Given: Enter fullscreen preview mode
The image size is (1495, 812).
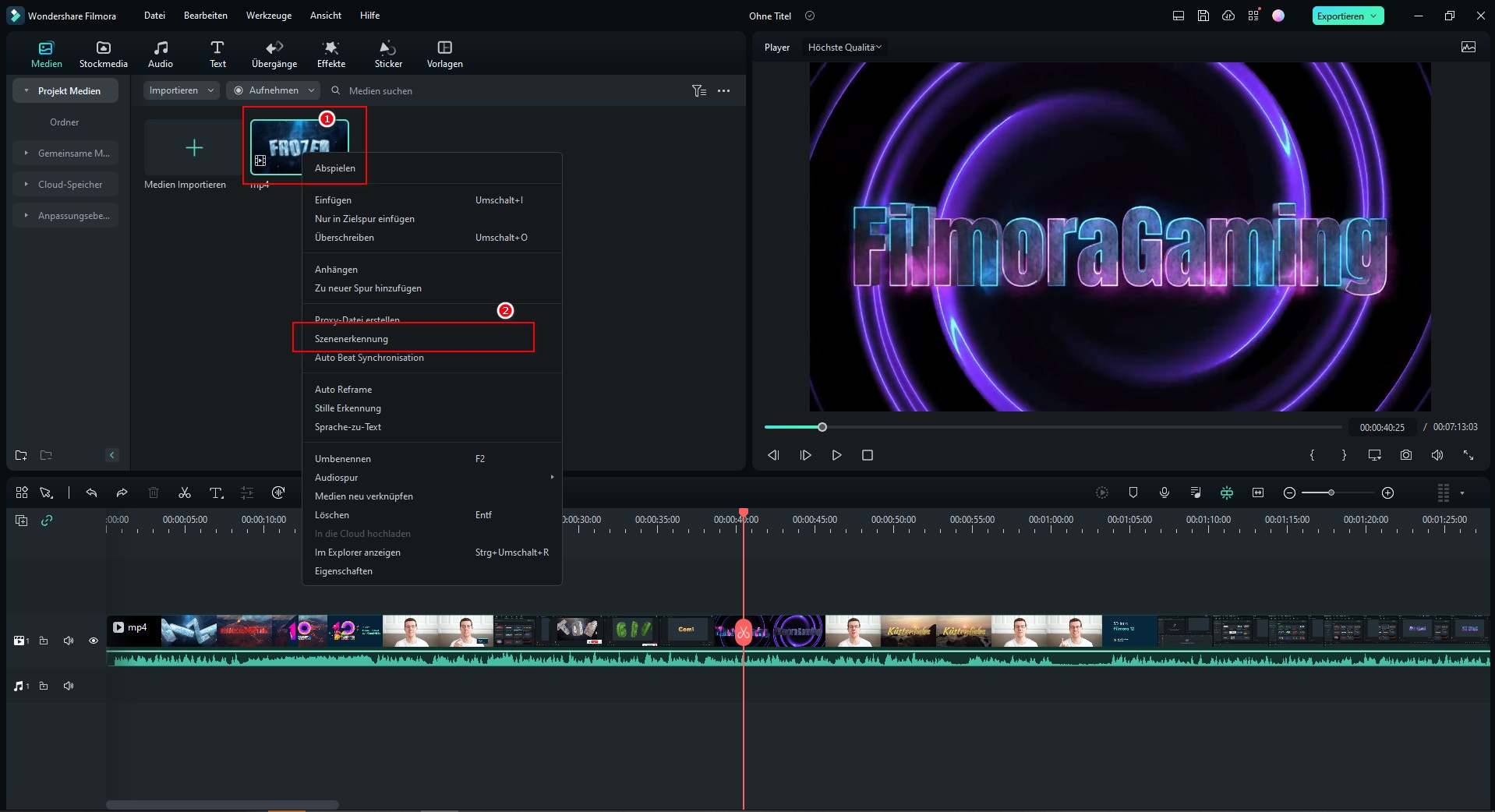Looking at the screenshot, I should click(1468, 455).
